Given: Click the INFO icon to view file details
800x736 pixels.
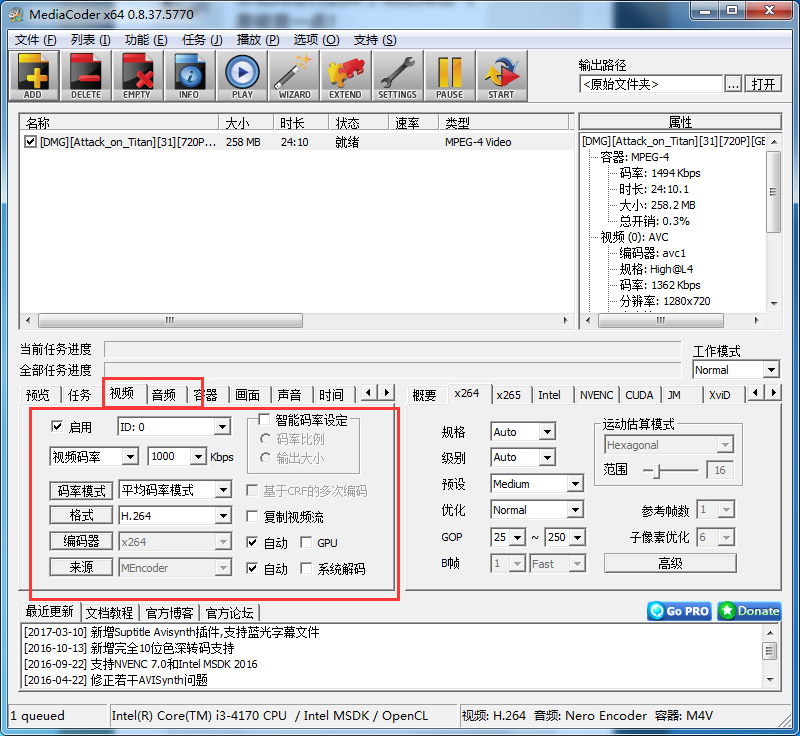Looking at the screenshot, I should point(189,75).
